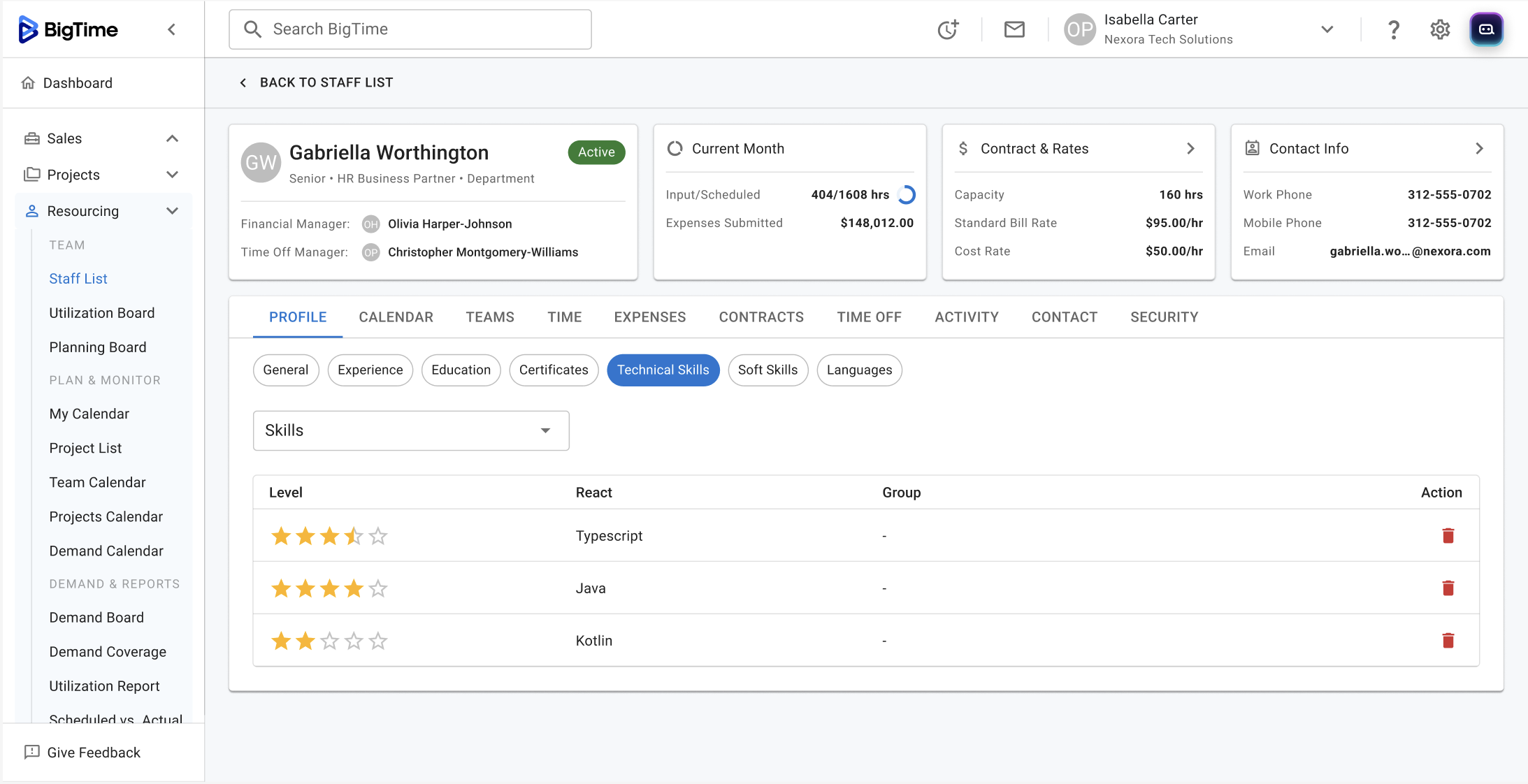Viewport: 1528px width, 784px height.
Task: Click the Search BigTime input field
Action: [x=410, y=29]
